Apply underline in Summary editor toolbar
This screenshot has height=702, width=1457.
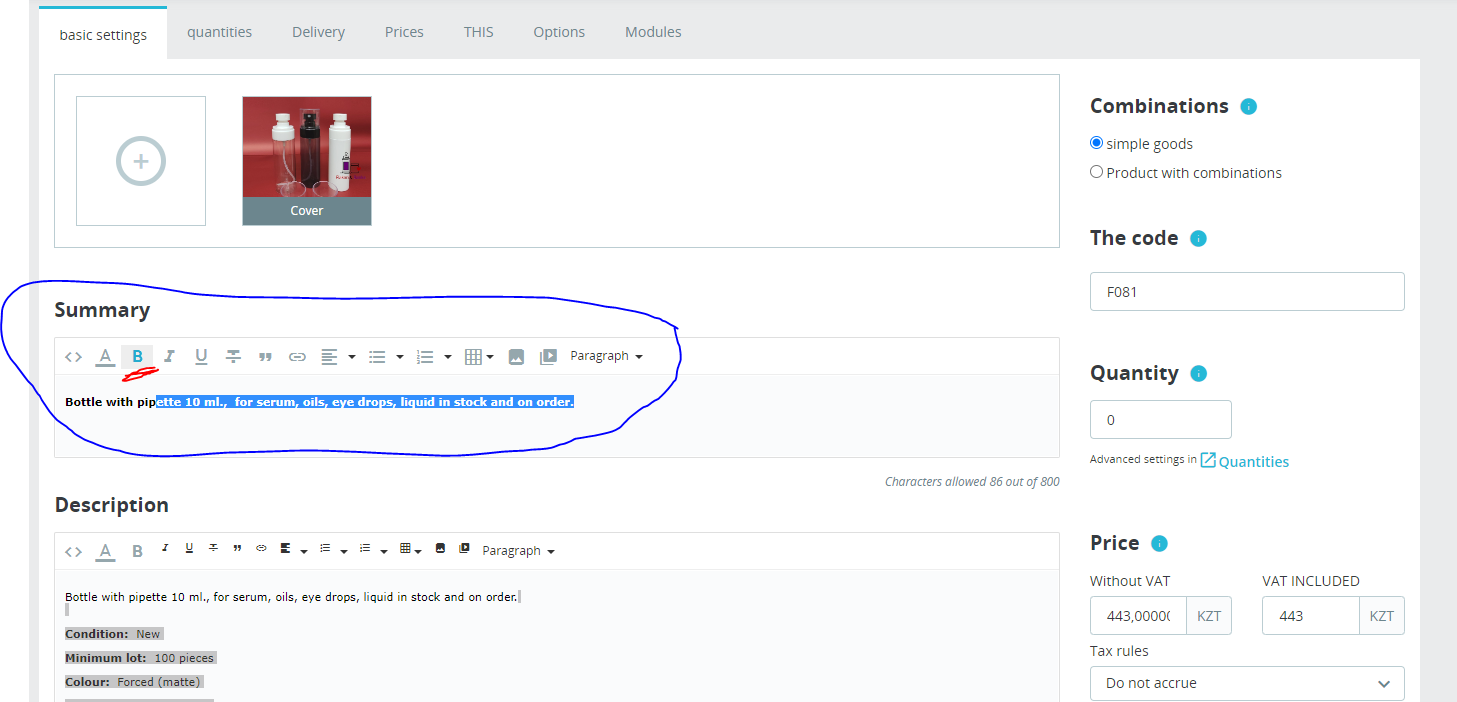pyautogui.click(x=201, y=356)
